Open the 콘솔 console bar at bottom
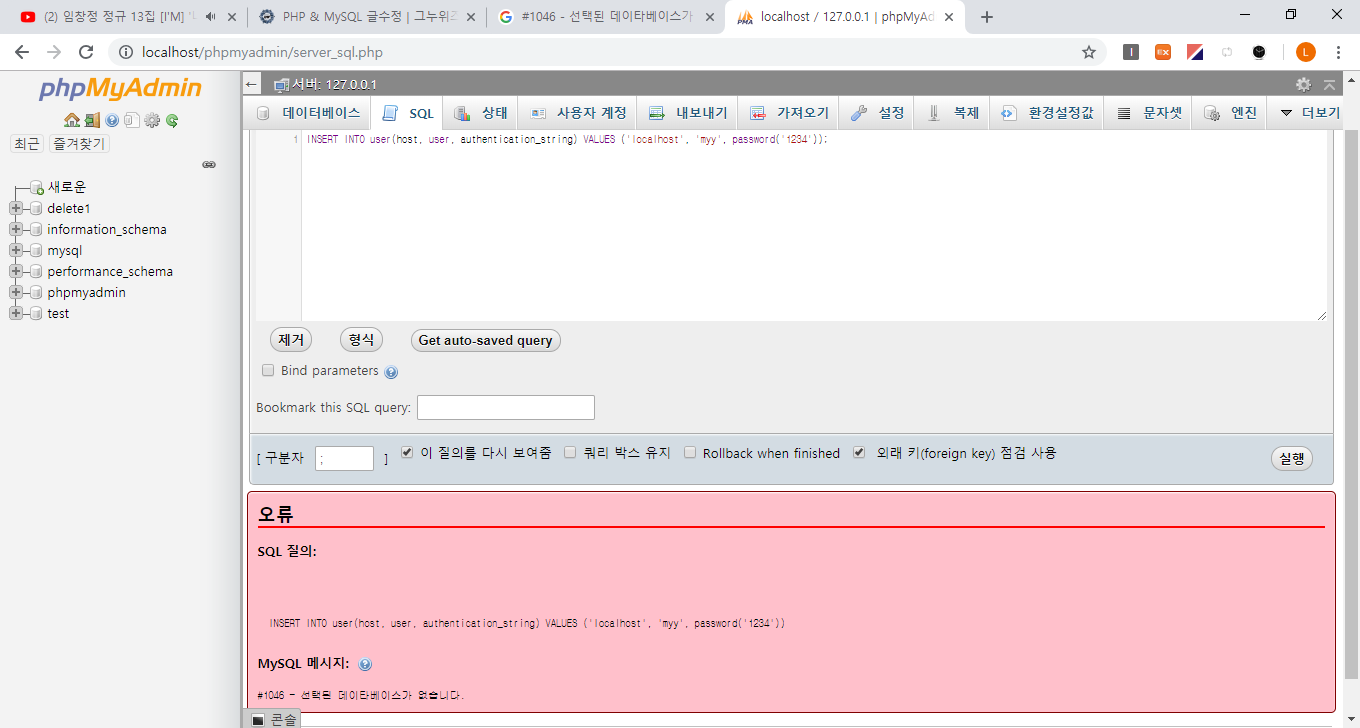 pos(274,719)
